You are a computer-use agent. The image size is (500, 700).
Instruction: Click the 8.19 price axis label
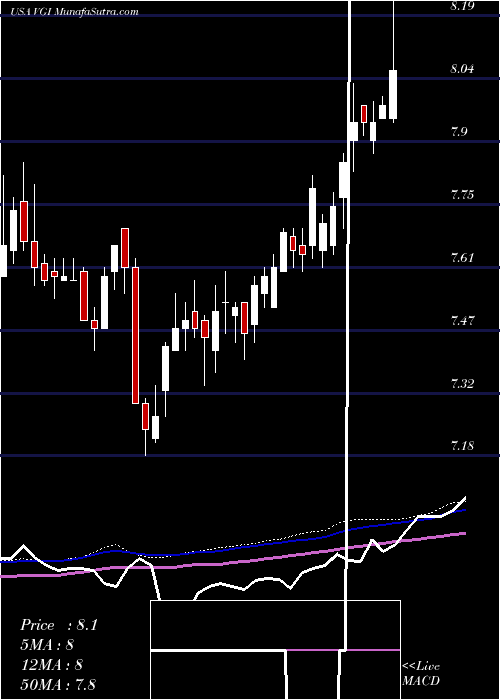pos(463,7)
